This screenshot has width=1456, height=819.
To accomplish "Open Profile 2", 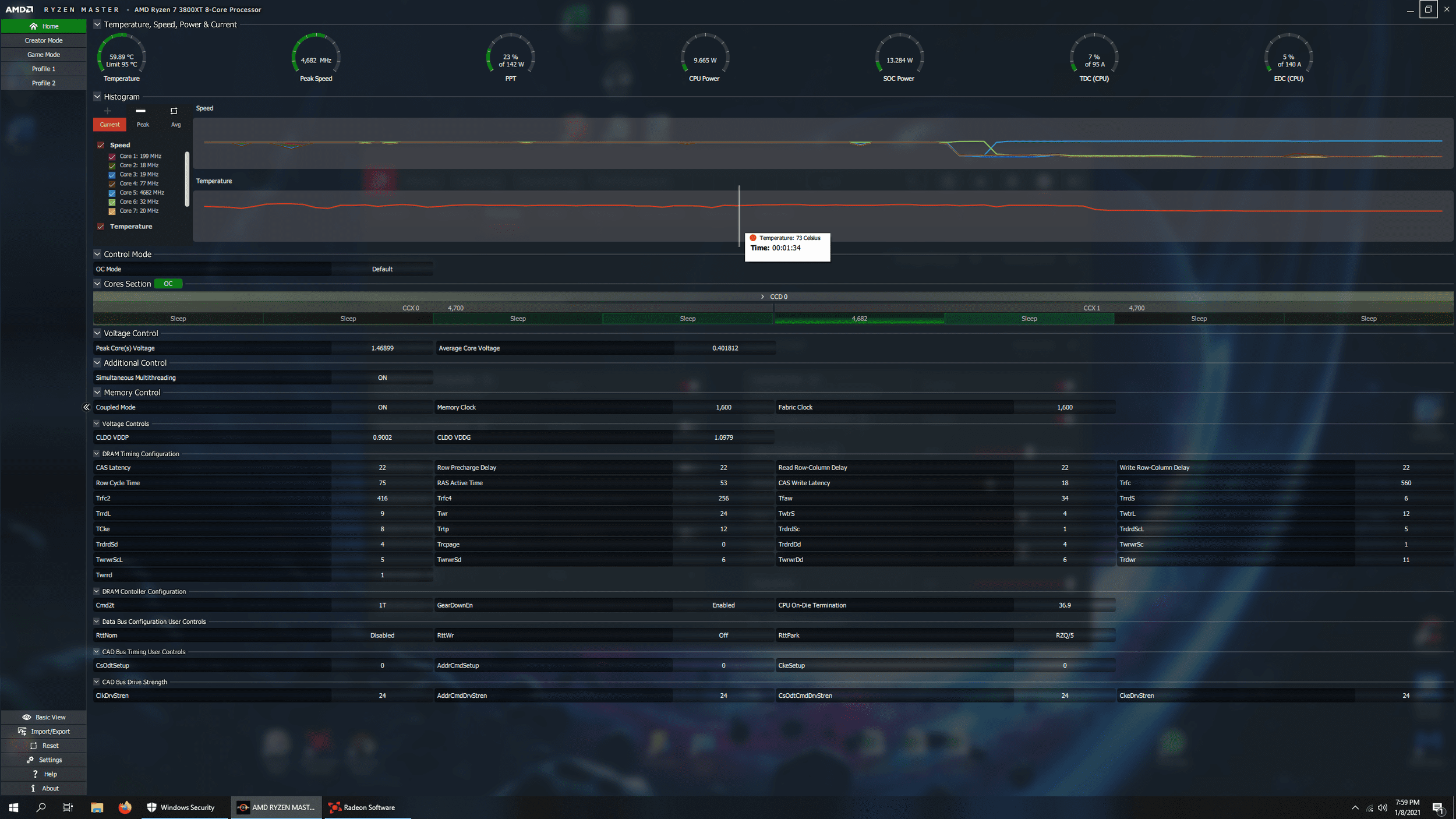I will tap(44, 83).
